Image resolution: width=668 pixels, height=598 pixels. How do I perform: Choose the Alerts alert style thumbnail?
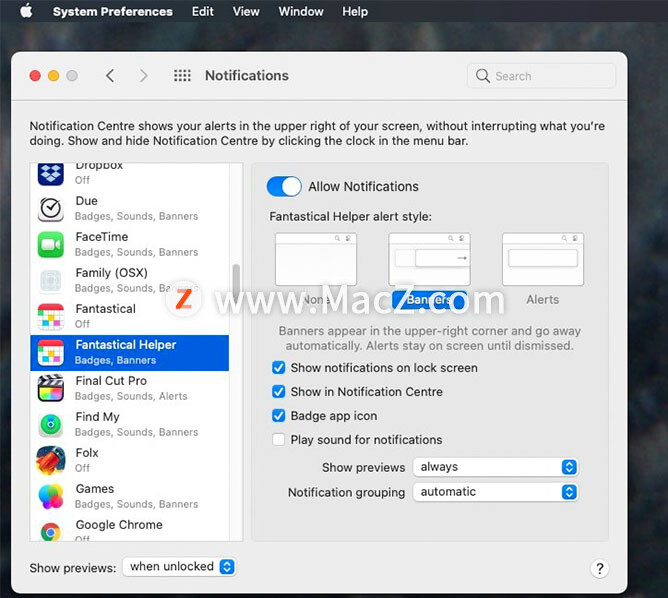pyautogui.click(x=543, y=259)
